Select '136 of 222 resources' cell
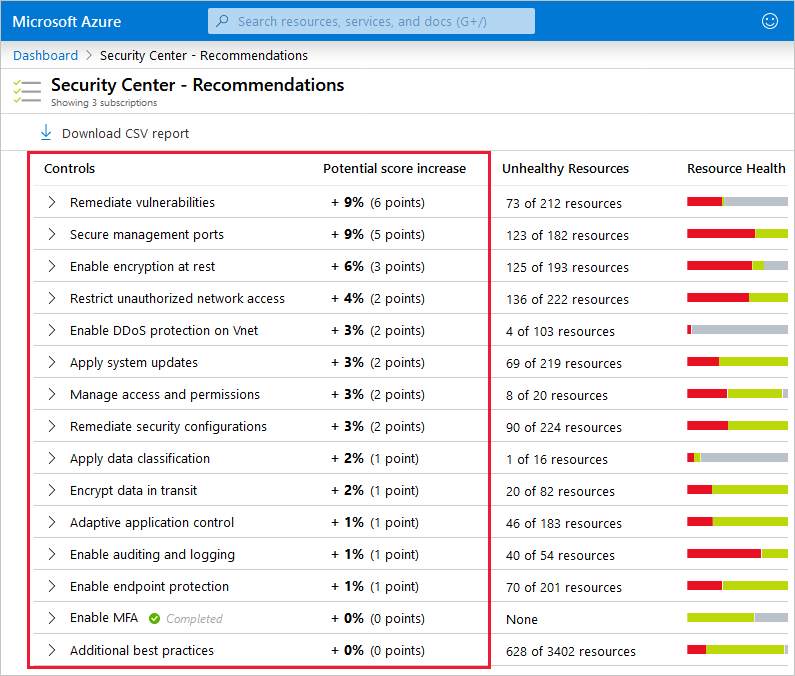Image resolution: width=795 pixels, height=676 pixels. 567,299
